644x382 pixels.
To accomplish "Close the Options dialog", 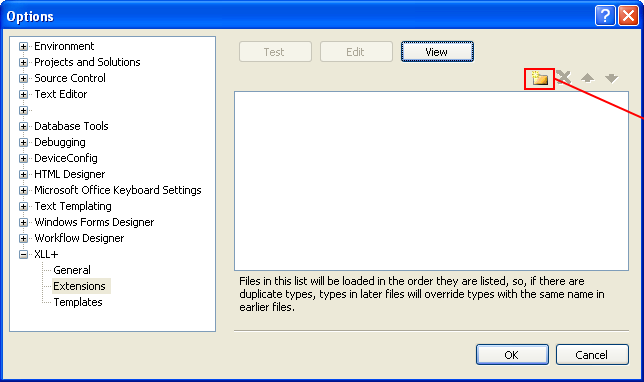I will click(628, 16).
